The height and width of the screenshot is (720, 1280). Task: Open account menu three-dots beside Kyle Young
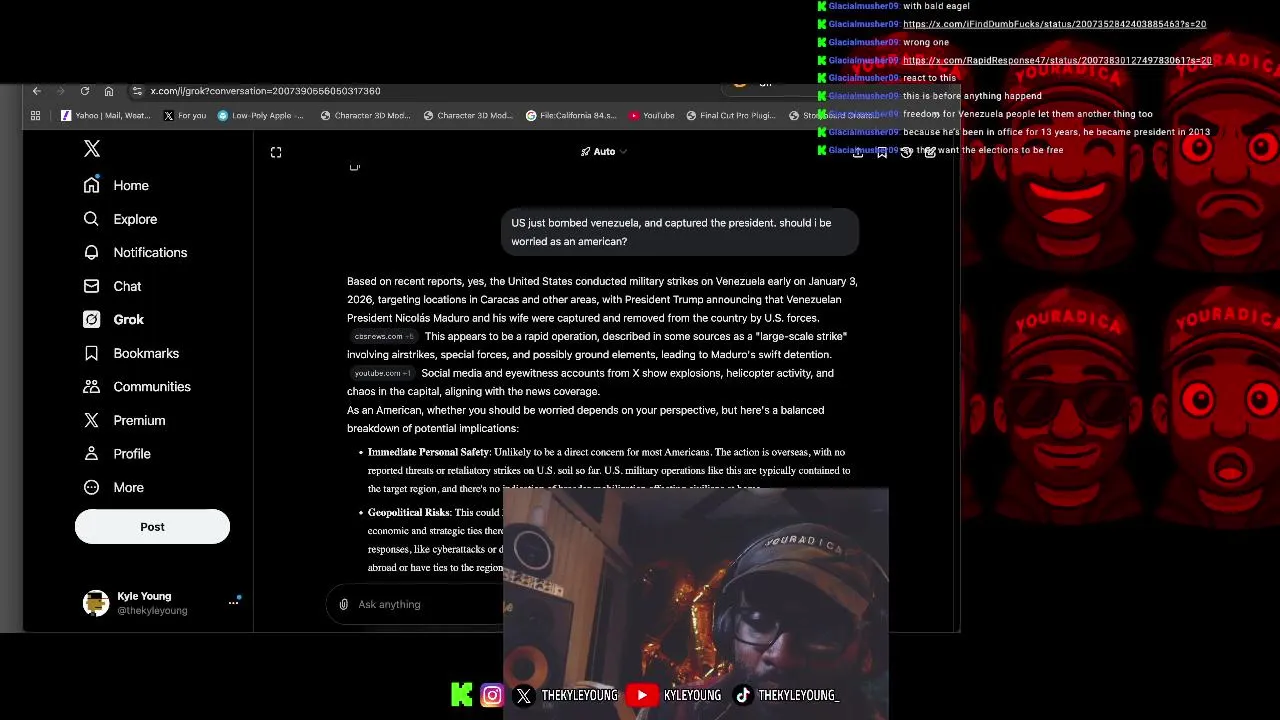[233, 603]
